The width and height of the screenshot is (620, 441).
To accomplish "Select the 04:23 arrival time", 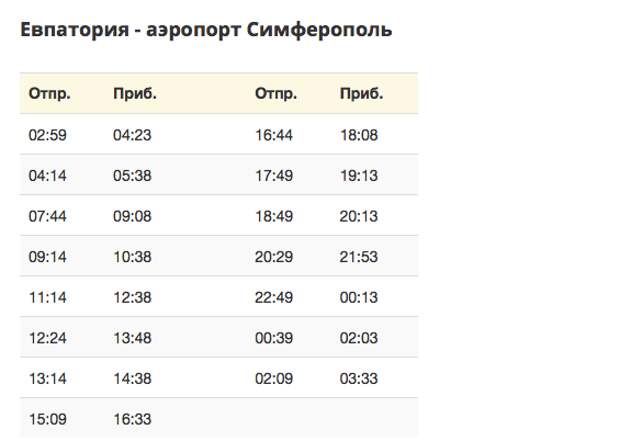I will tap(132, 134).
